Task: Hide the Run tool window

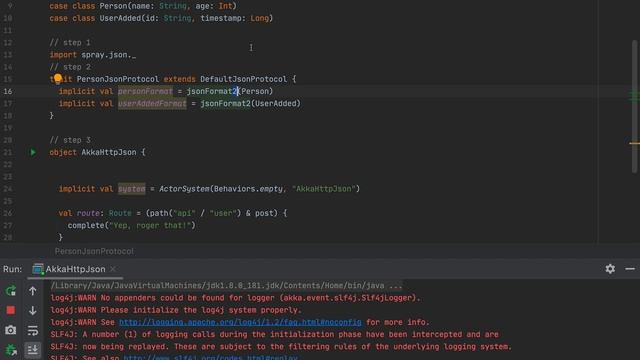Action: tap(630, 269)
